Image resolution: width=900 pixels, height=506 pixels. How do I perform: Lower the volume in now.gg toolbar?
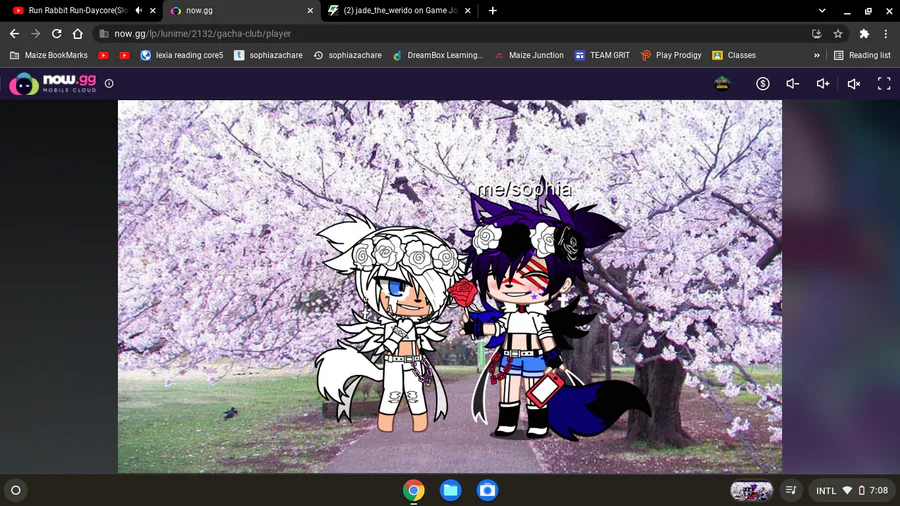click(x=793, y=84)
